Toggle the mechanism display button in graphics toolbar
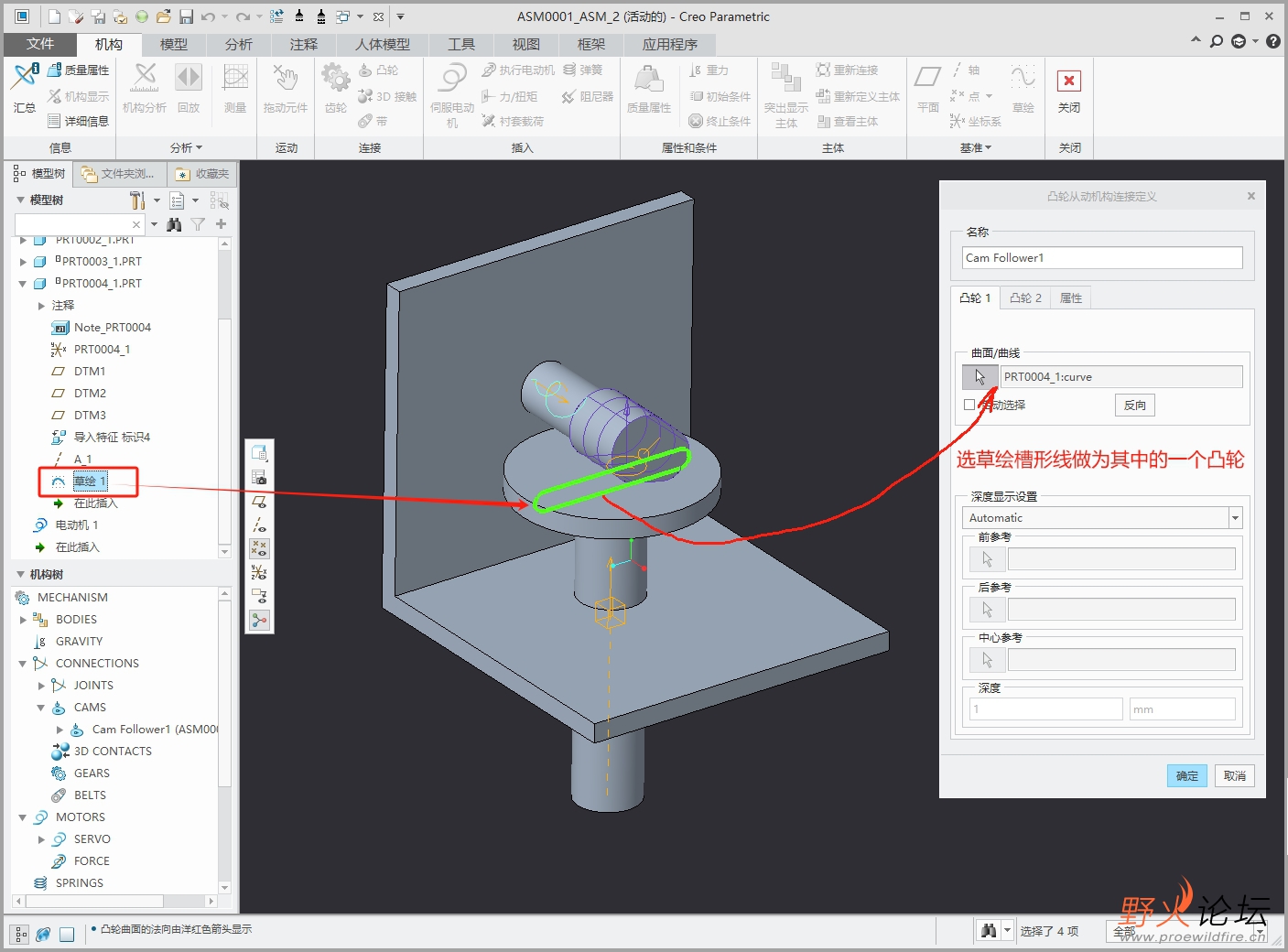The image size is (1288, 952). pos(260,620)
